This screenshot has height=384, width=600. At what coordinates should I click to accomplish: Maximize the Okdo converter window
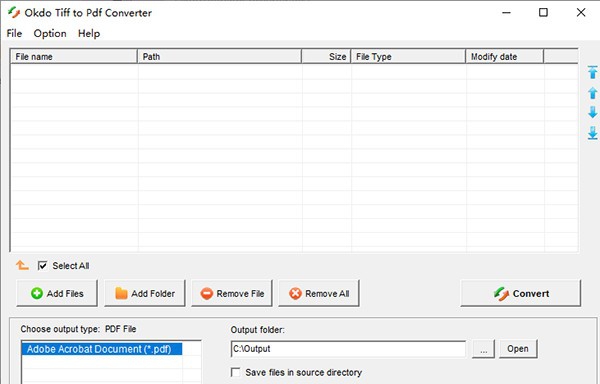[x=543, y=13]
